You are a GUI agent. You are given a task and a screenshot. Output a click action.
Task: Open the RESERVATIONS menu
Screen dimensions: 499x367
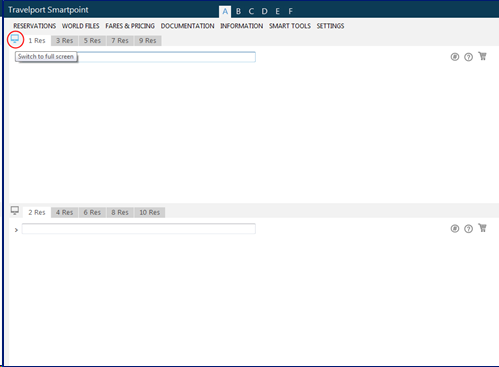tap(35, 26)
